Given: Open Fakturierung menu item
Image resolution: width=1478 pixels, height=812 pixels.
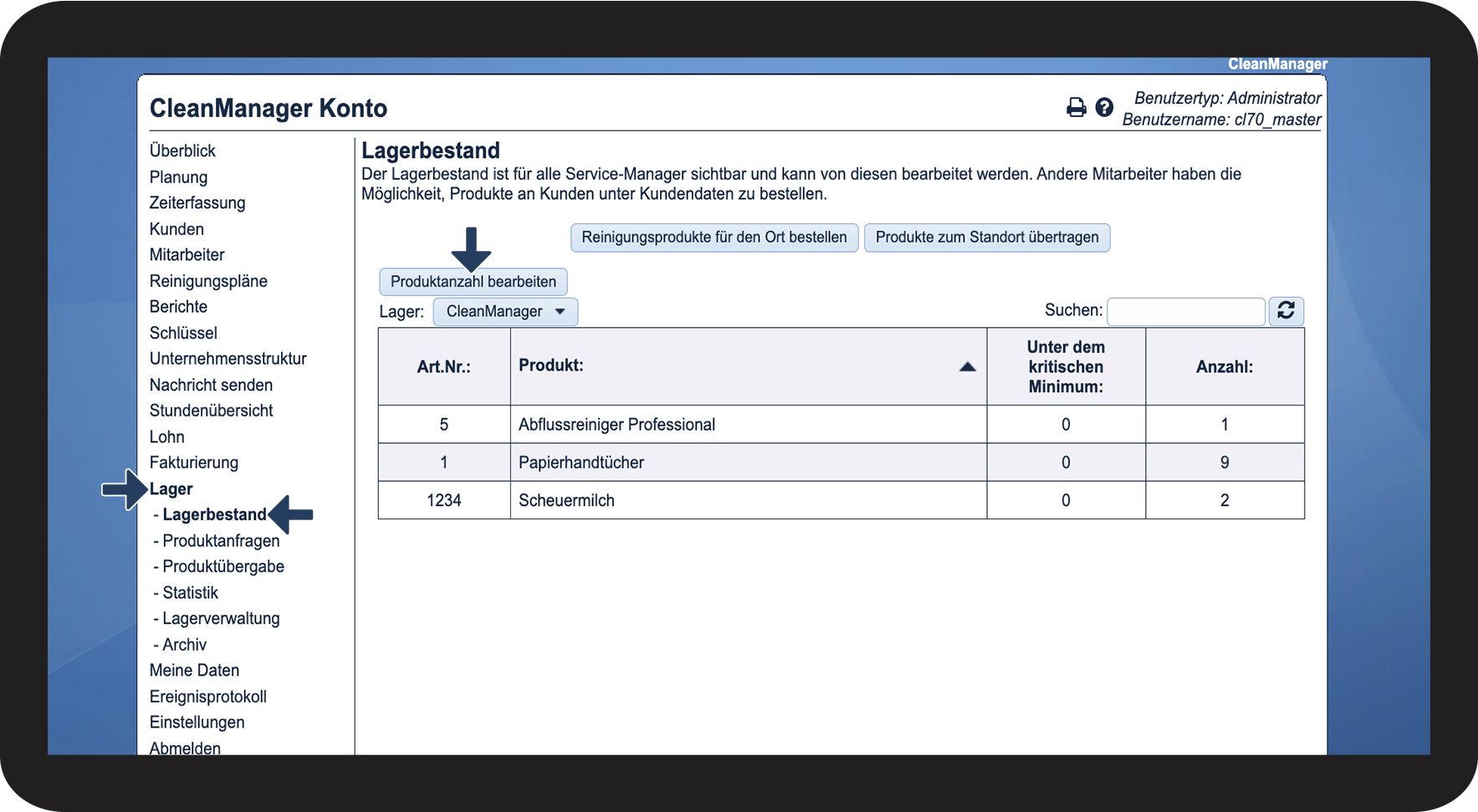Looking at the screenshot, I should 194,462.
